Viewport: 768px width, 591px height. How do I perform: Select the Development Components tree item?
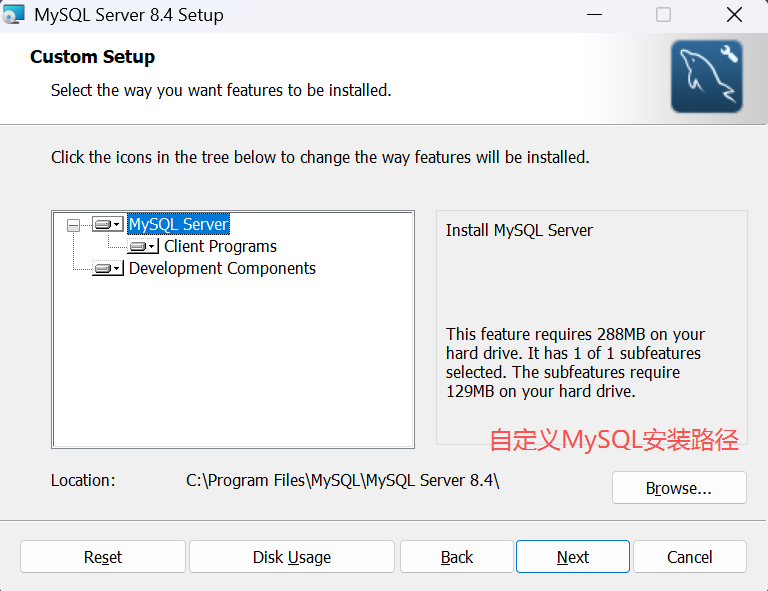[x=222, y=268]
